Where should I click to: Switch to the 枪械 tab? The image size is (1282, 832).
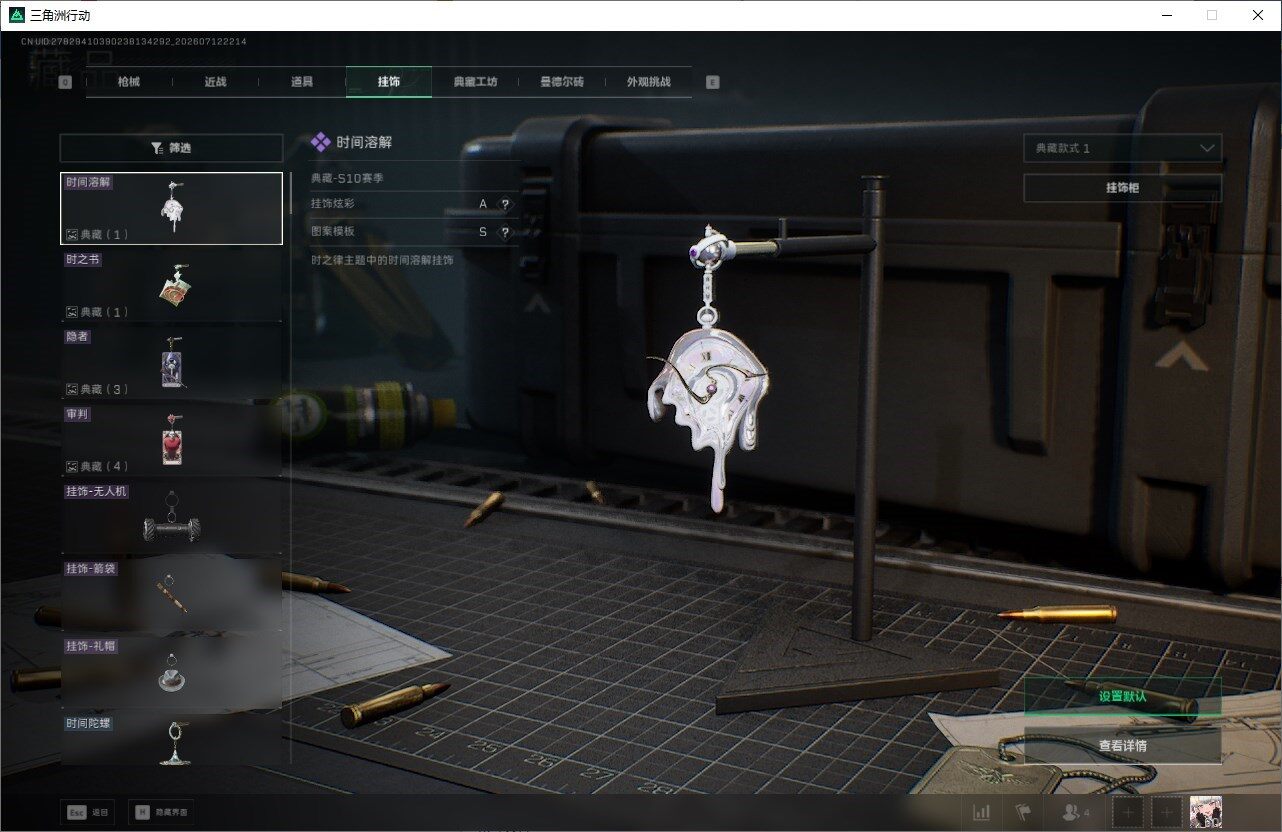(x=129, y=82)
